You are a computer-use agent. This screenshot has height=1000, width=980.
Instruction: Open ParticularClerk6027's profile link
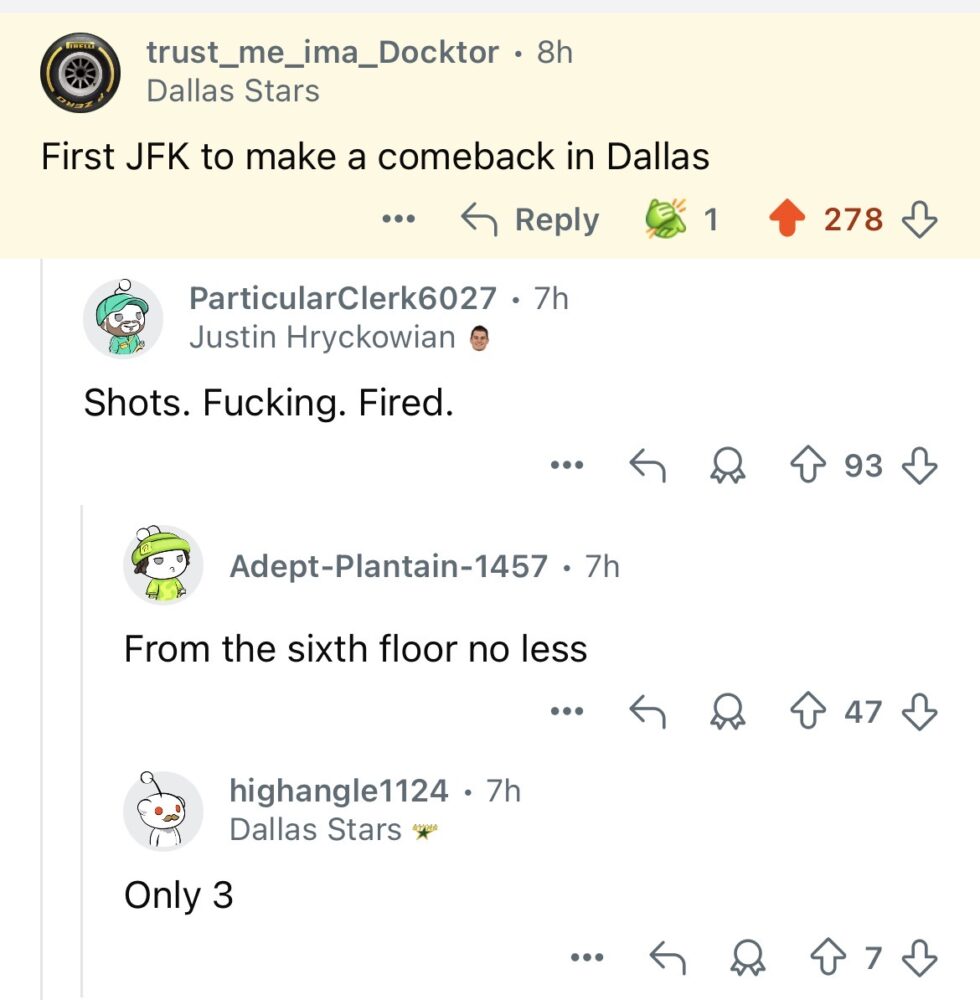pos(342,298)
